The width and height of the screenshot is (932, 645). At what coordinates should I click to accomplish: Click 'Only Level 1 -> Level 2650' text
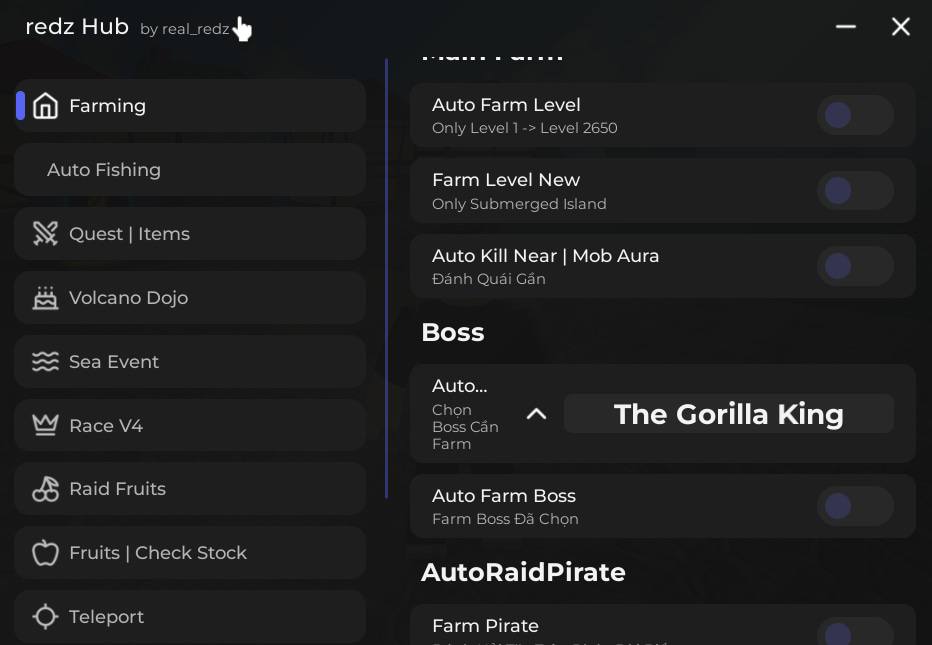tap(524, 128)
